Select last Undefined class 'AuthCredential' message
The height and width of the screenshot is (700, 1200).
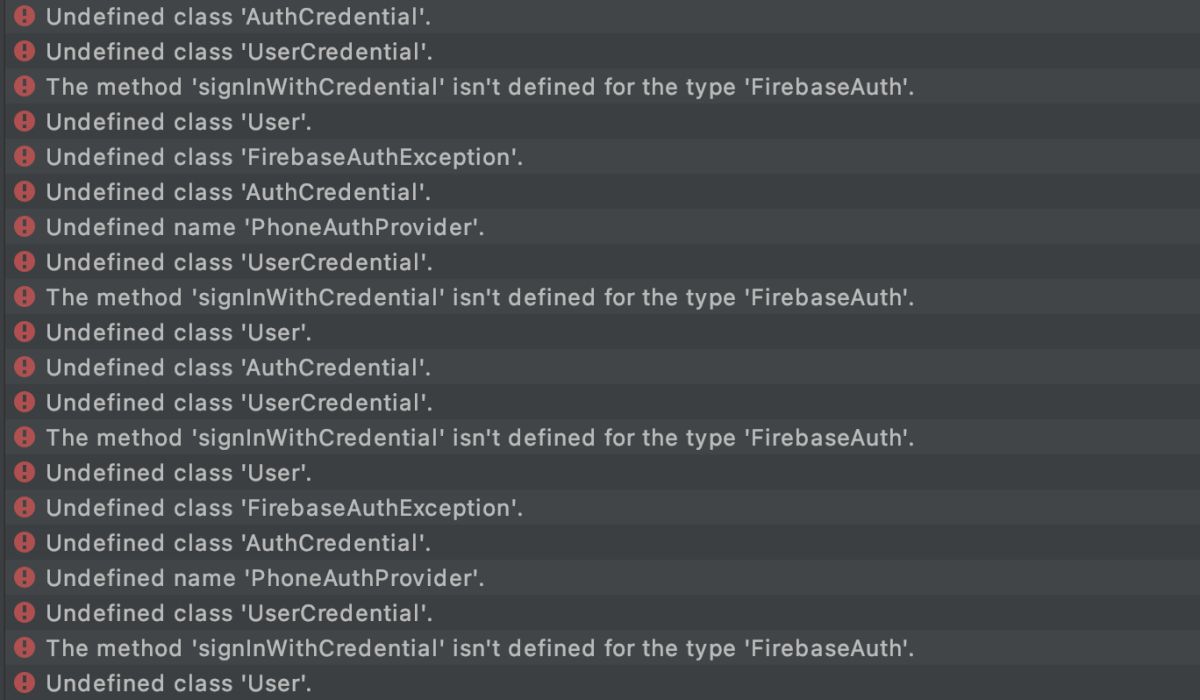point(238,543)
